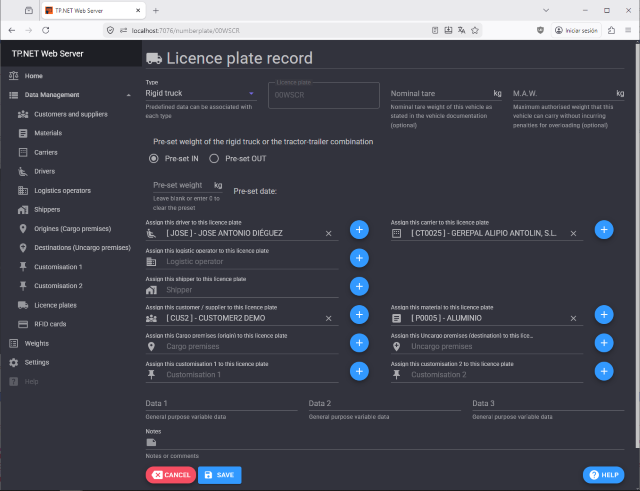Go to Customers and suppliers page
640x491 pixels.
pyautogui.click(x=71, y=114)
